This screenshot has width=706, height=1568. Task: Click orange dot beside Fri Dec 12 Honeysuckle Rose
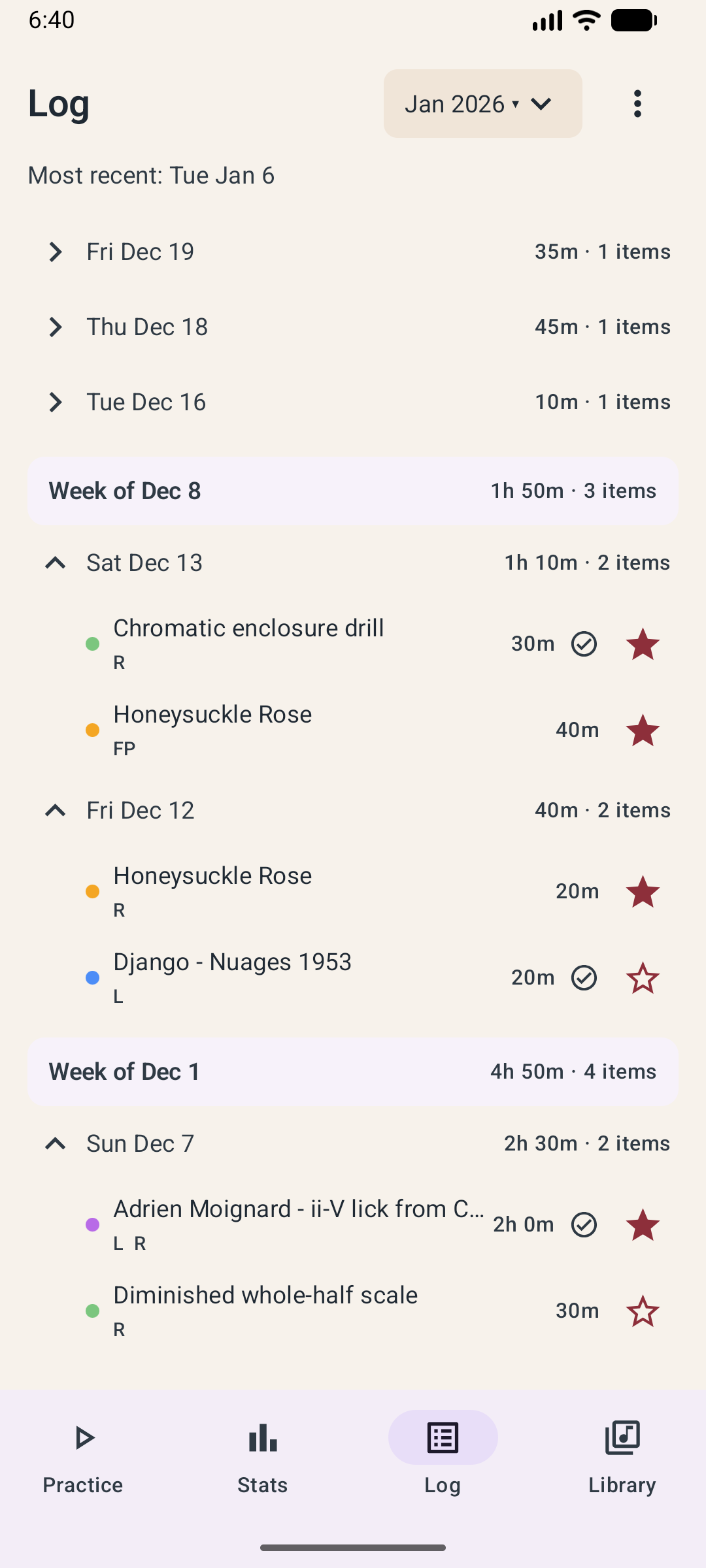tap(93, 892)
